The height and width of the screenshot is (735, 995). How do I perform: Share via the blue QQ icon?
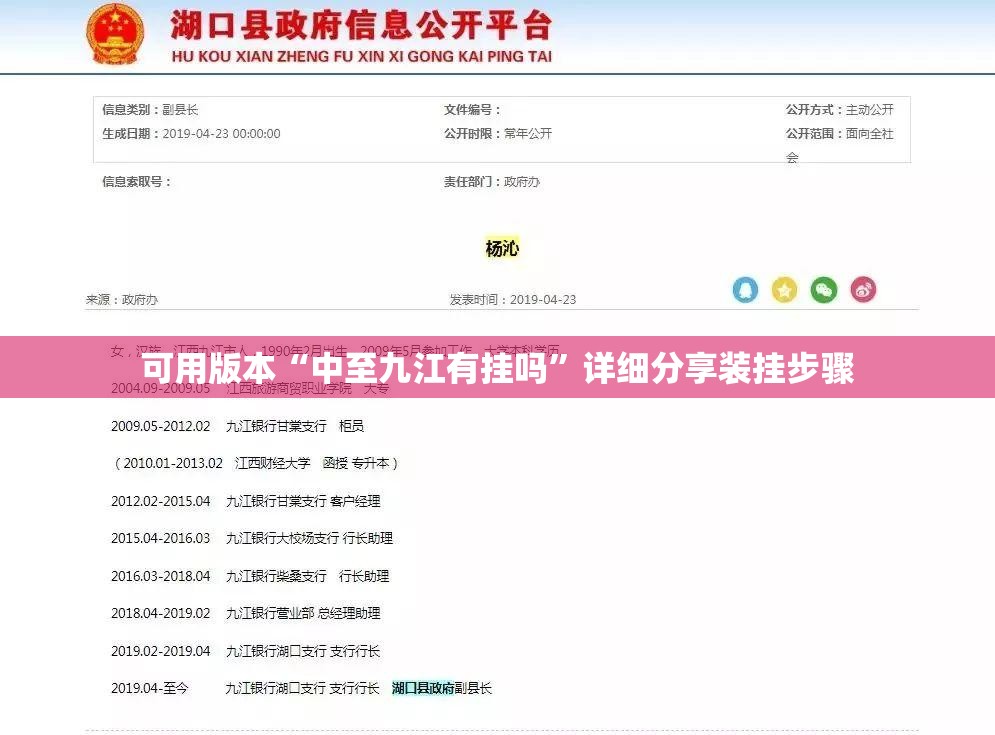pos(745,290)
